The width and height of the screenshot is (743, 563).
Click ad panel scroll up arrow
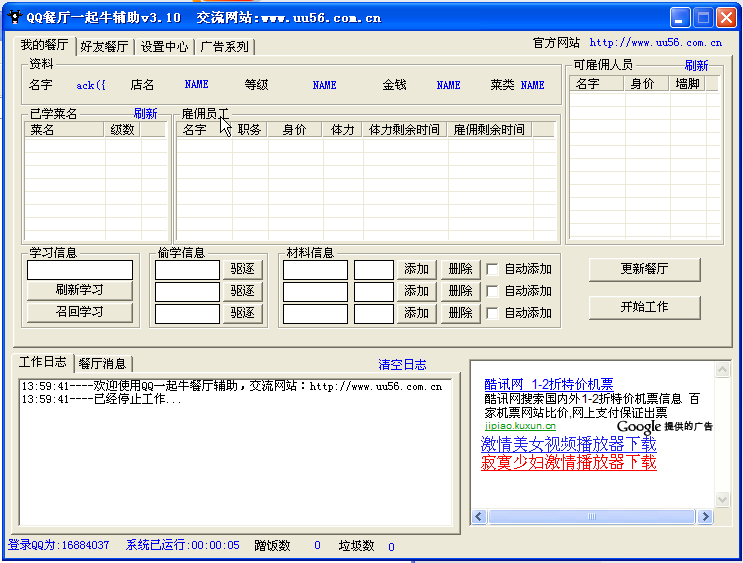pyautogui.click(x=722, y=370)
